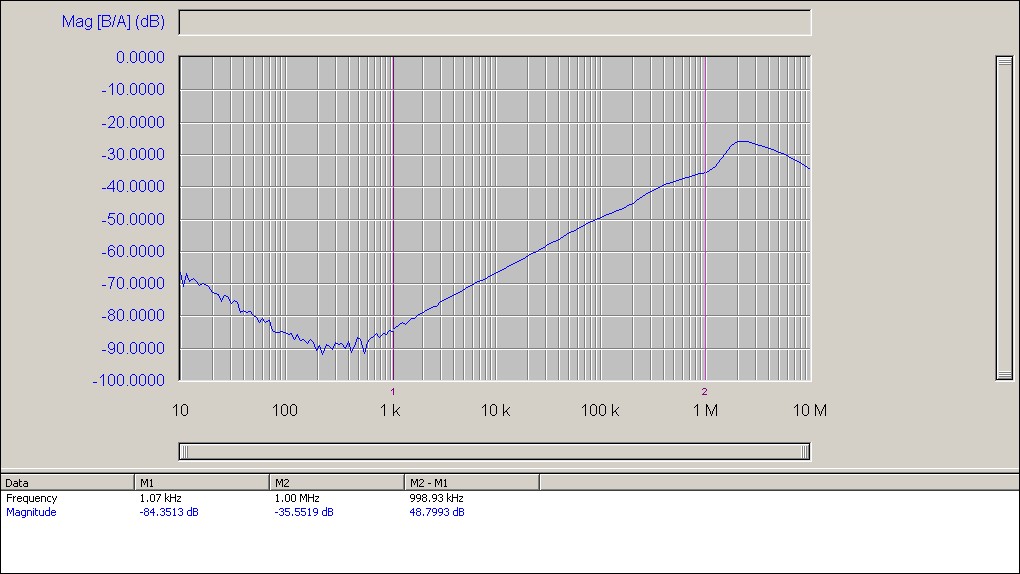
Task: Click delta magnitude value 48.7993 dB
Action: pyautogui.click(x=436, y=512)
